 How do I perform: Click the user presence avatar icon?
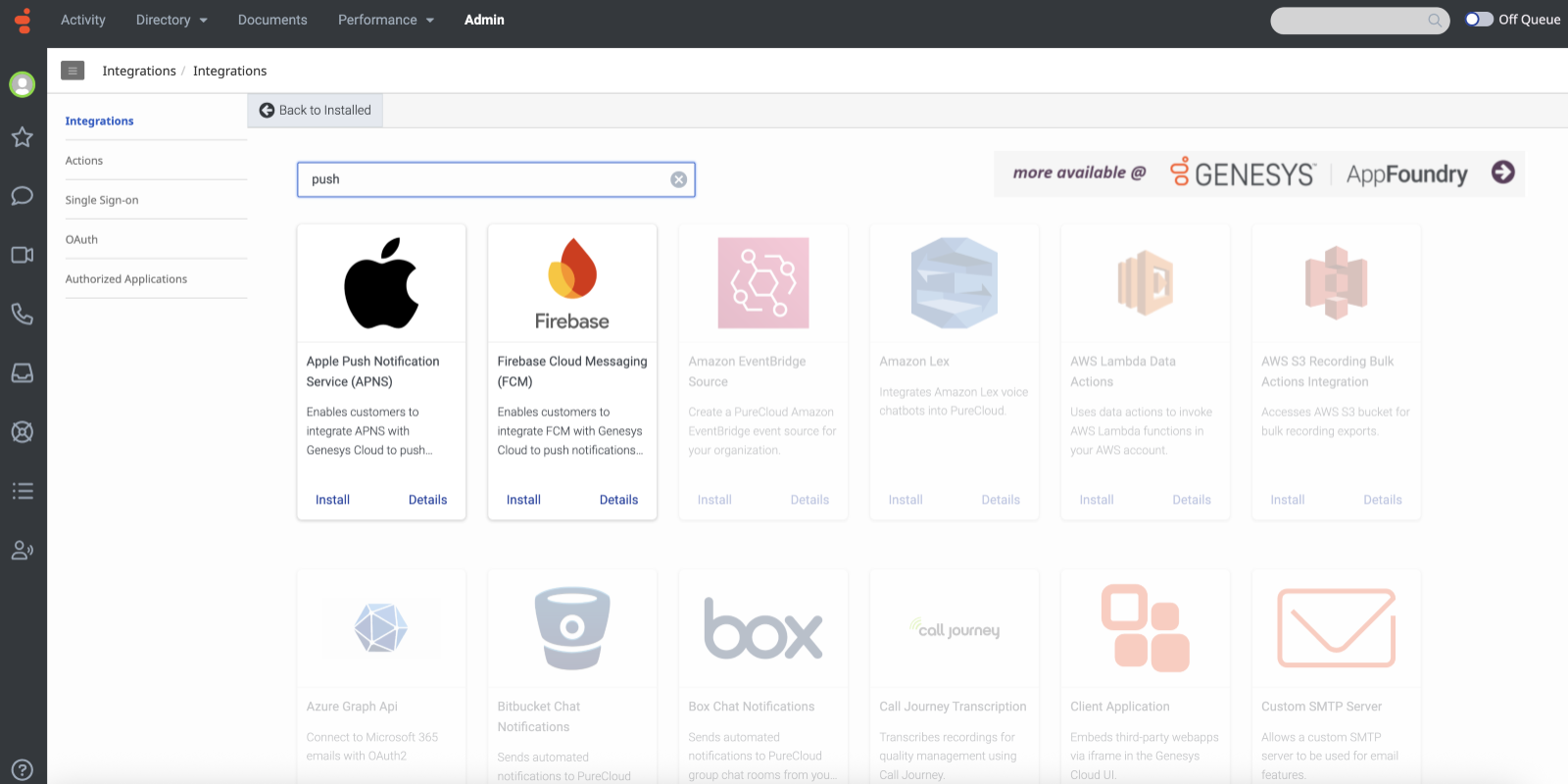23,84
